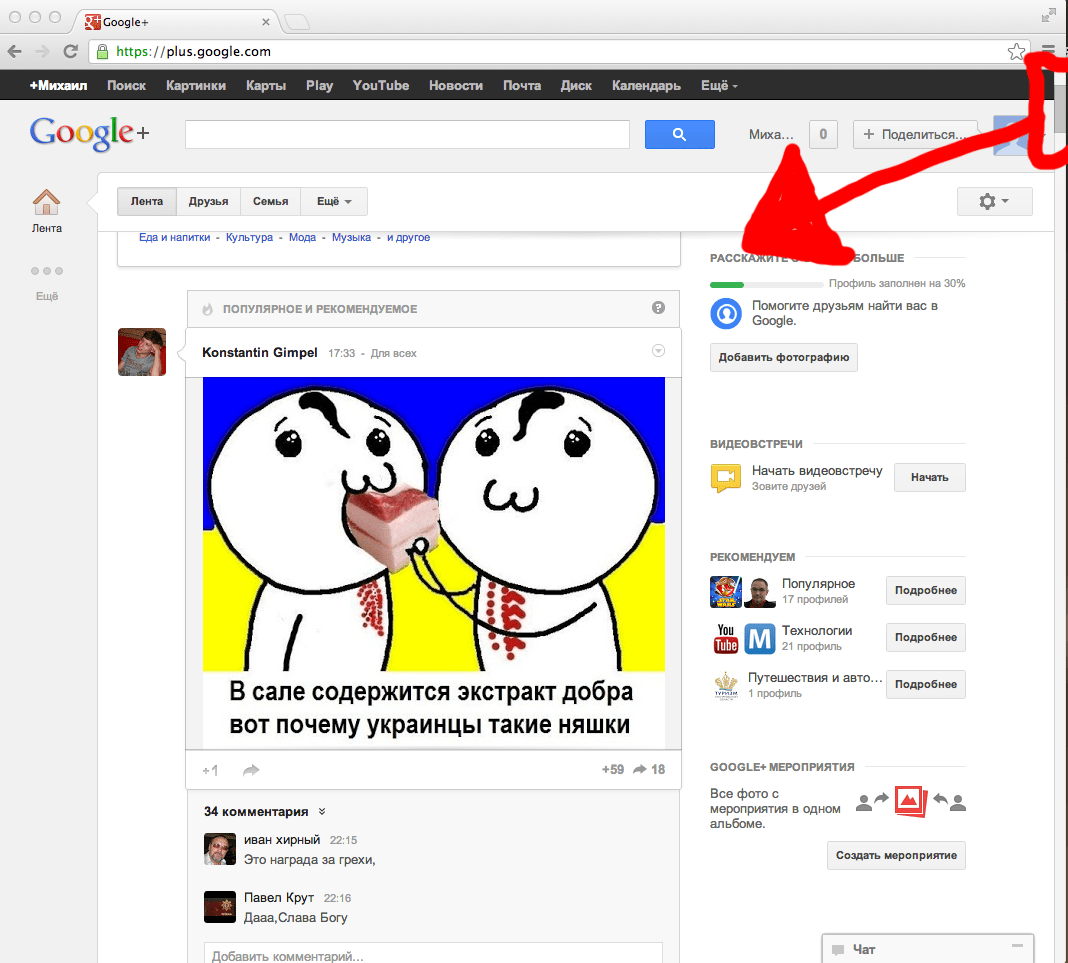Click the blue search magnifier button
The width and height of the screenshot is (1068, 963).
[x=680, y=134]
